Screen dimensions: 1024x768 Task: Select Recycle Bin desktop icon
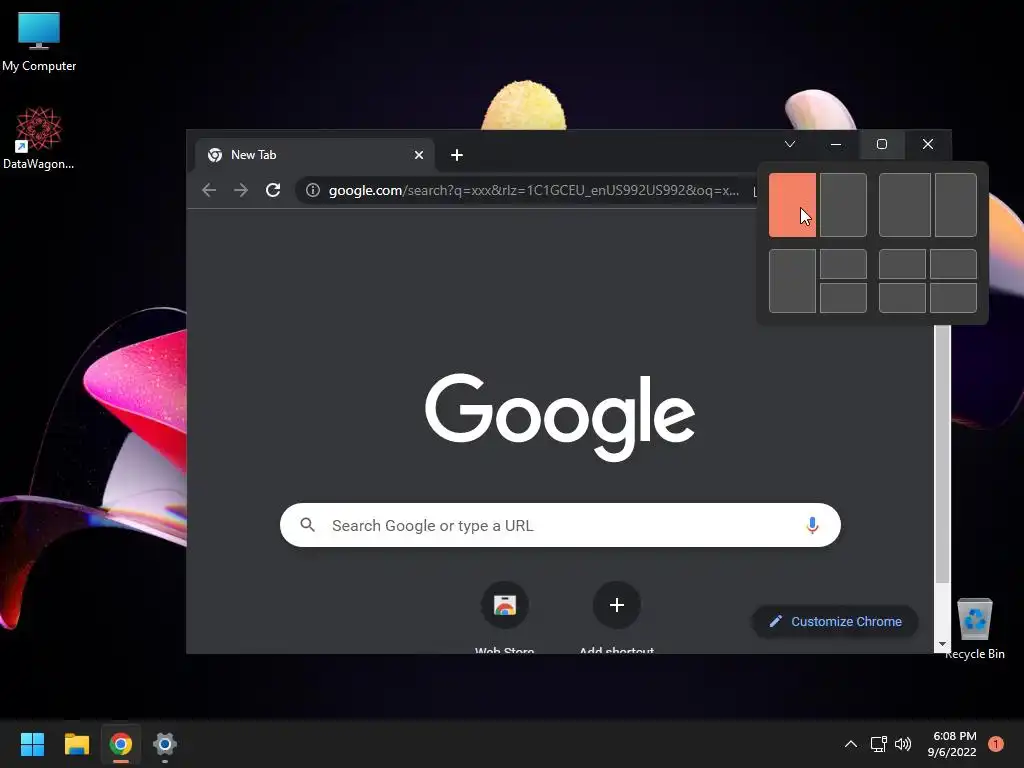click(x=974, y=629)
